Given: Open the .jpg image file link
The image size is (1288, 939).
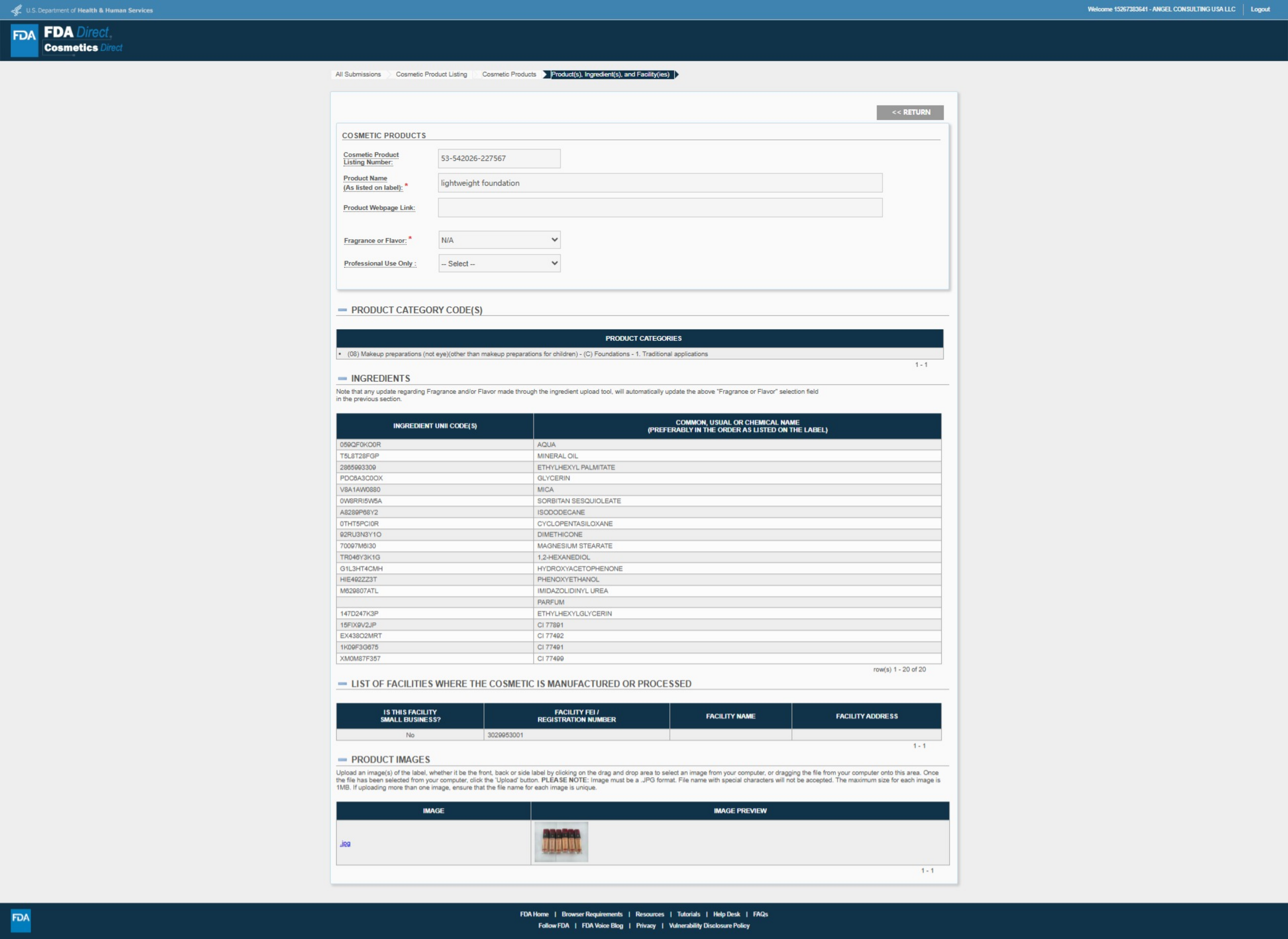Looking at the screenshot, I should click(345, 843).
